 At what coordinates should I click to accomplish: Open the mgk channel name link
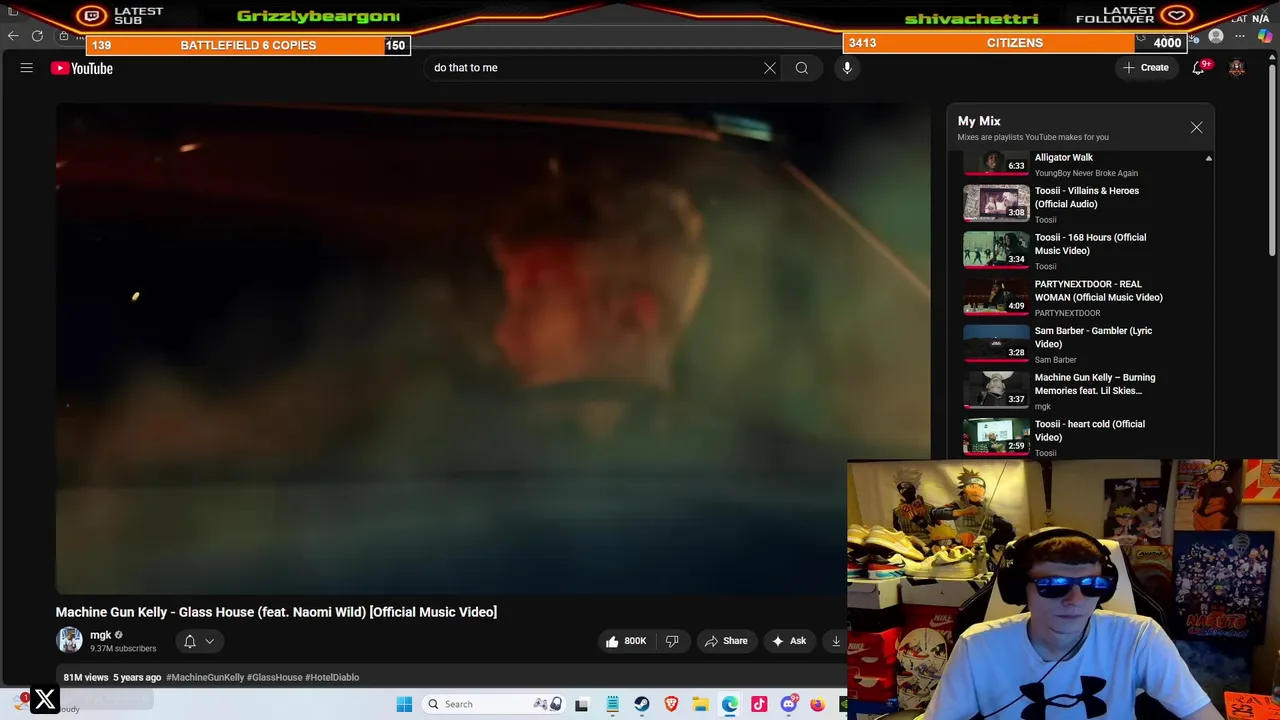pyautogui.click(x=100, y=635)
